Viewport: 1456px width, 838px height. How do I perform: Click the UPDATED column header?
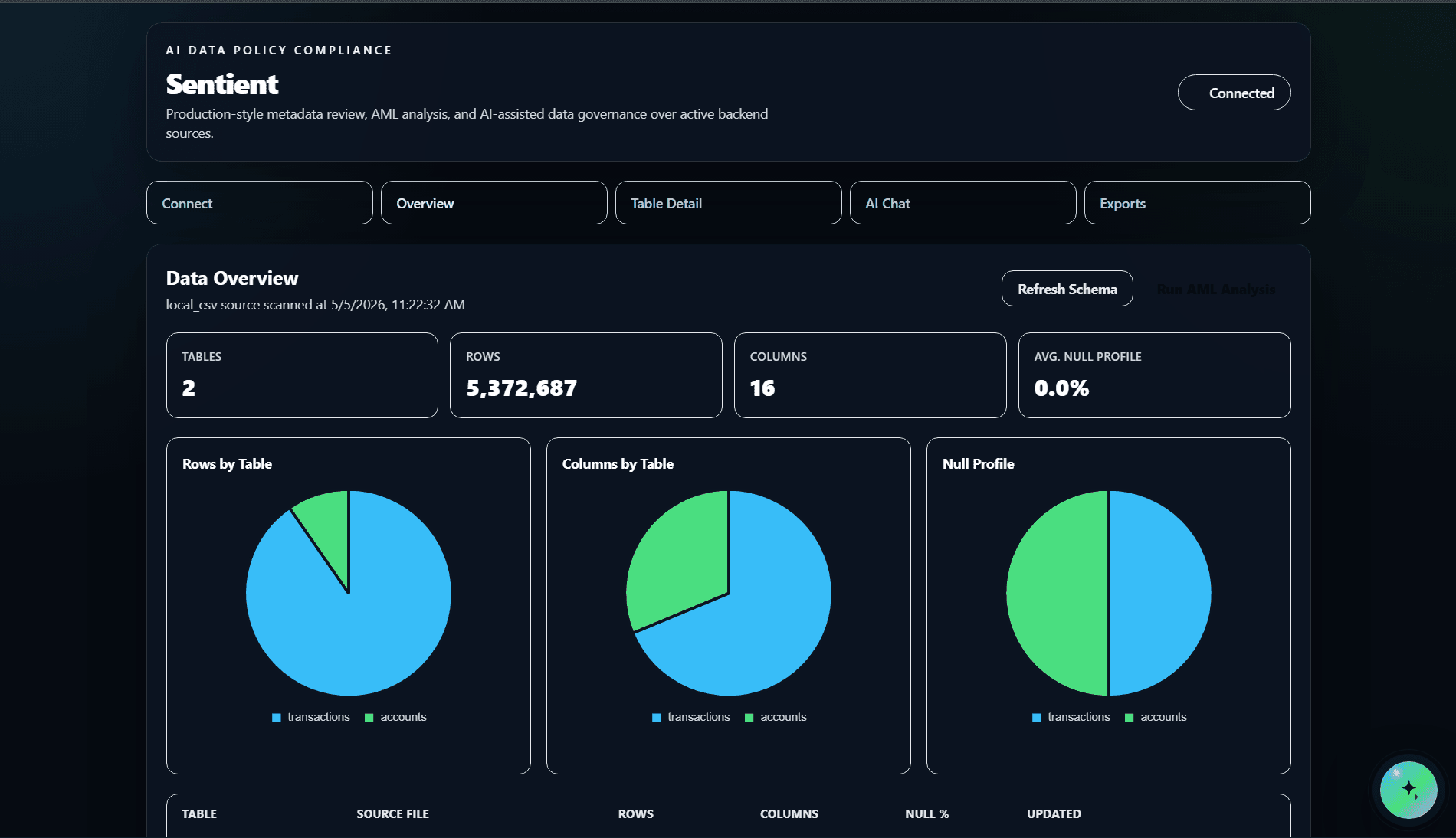(x=1054, y=813)
